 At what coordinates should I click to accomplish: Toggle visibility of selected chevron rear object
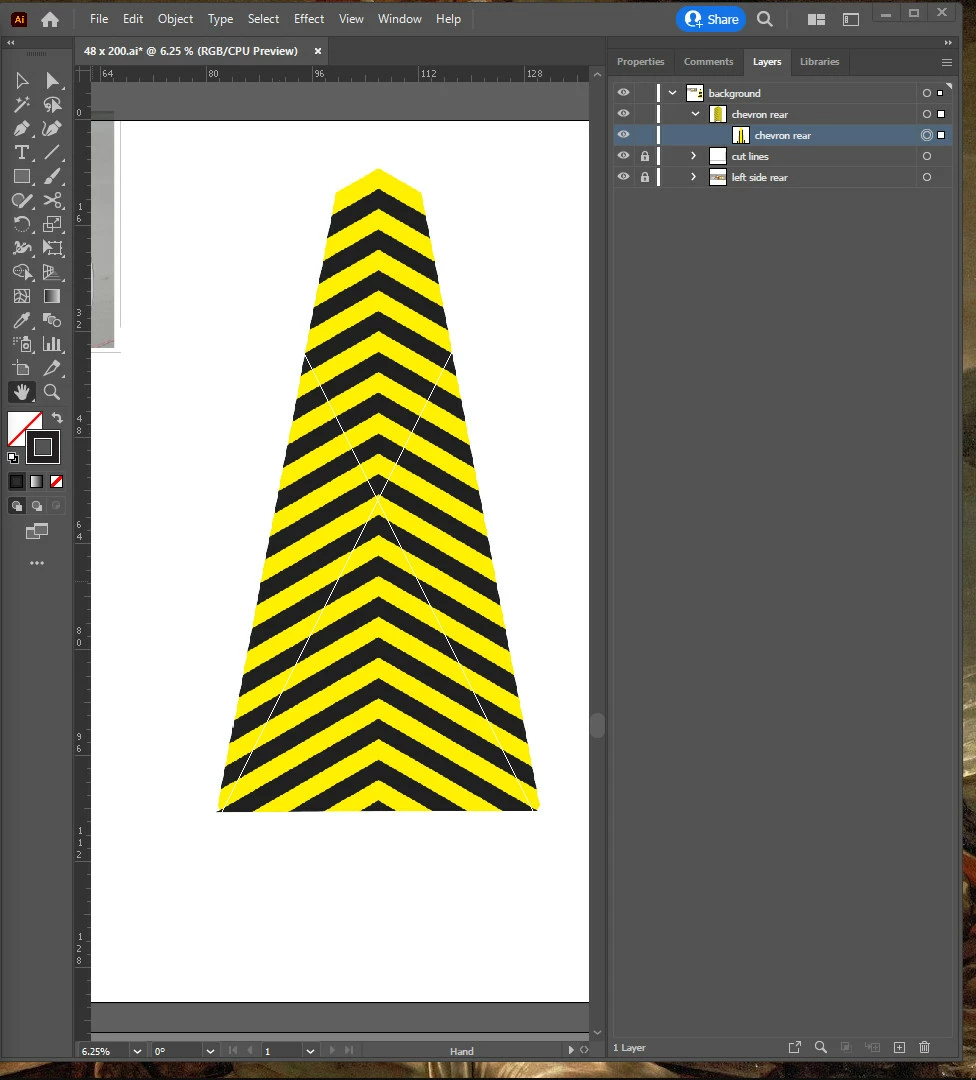pos(623,135)
